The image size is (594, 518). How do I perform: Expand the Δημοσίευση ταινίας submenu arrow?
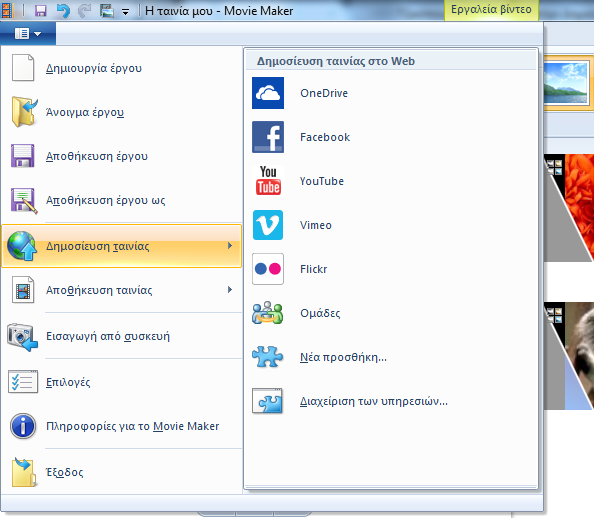230,246
